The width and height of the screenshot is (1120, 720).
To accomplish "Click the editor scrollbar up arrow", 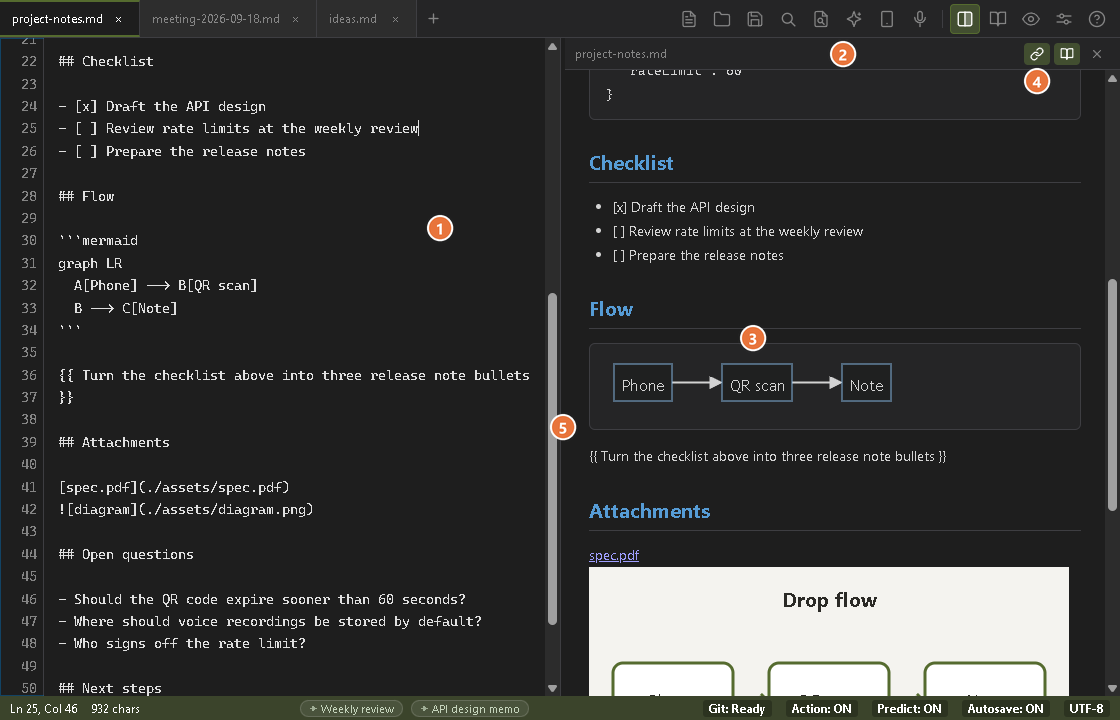I will (552, 46).
